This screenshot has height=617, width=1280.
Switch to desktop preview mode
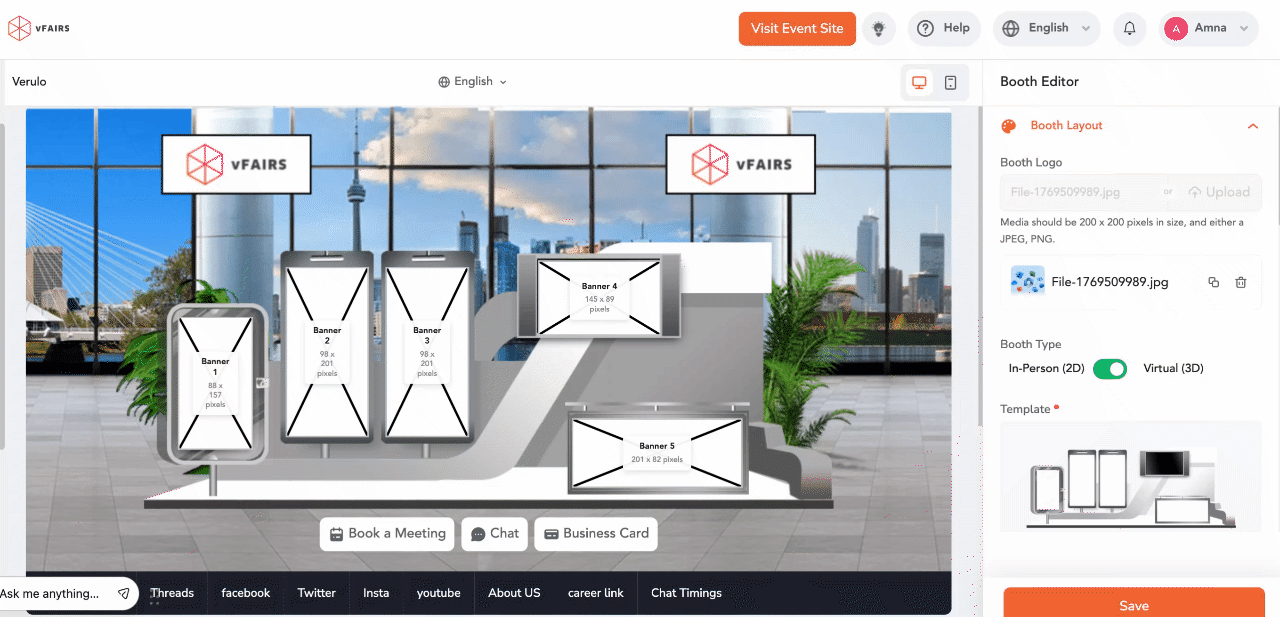click(x=919, y=82)
